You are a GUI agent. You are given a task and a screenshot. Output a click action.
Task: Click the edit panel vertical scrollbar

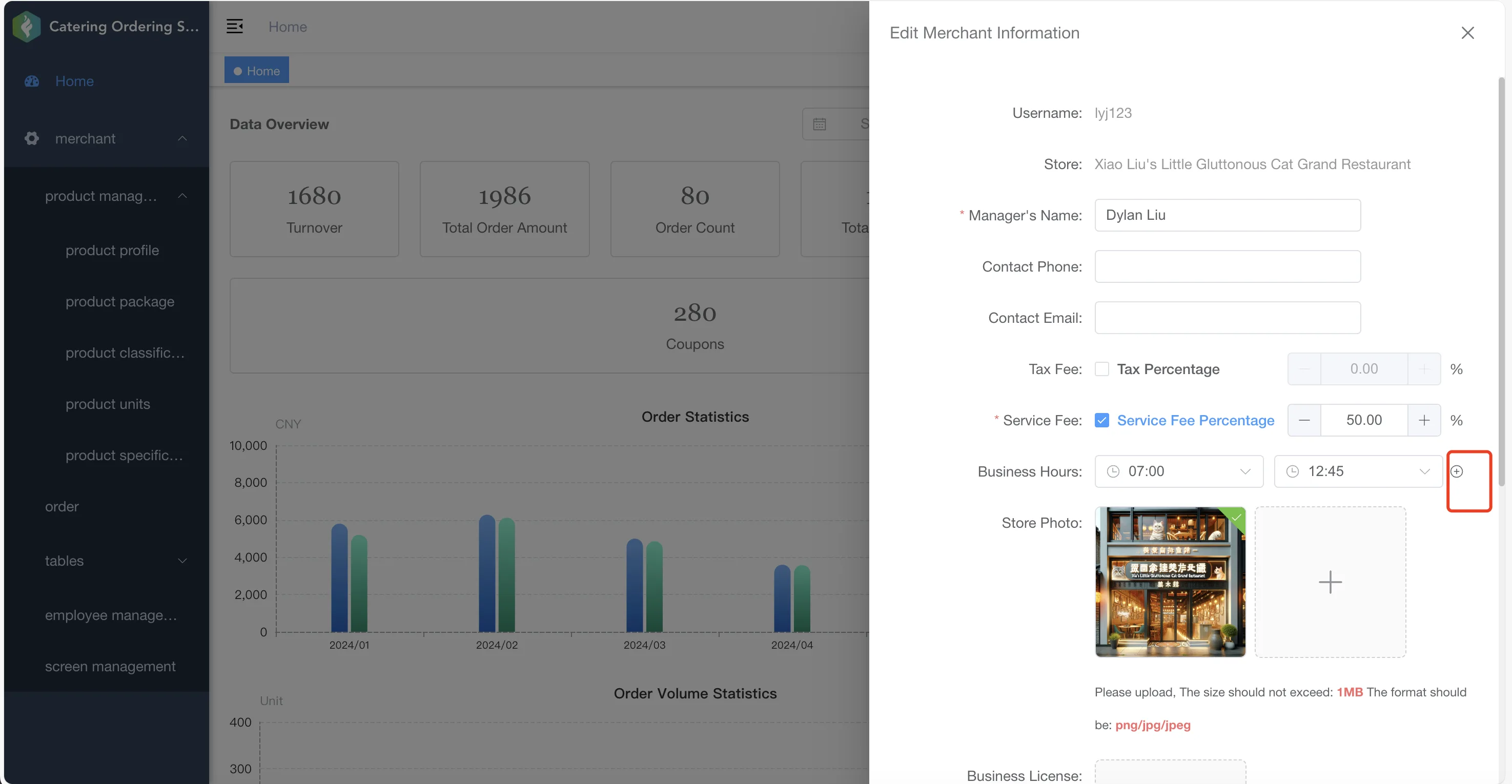(1501, 282)
